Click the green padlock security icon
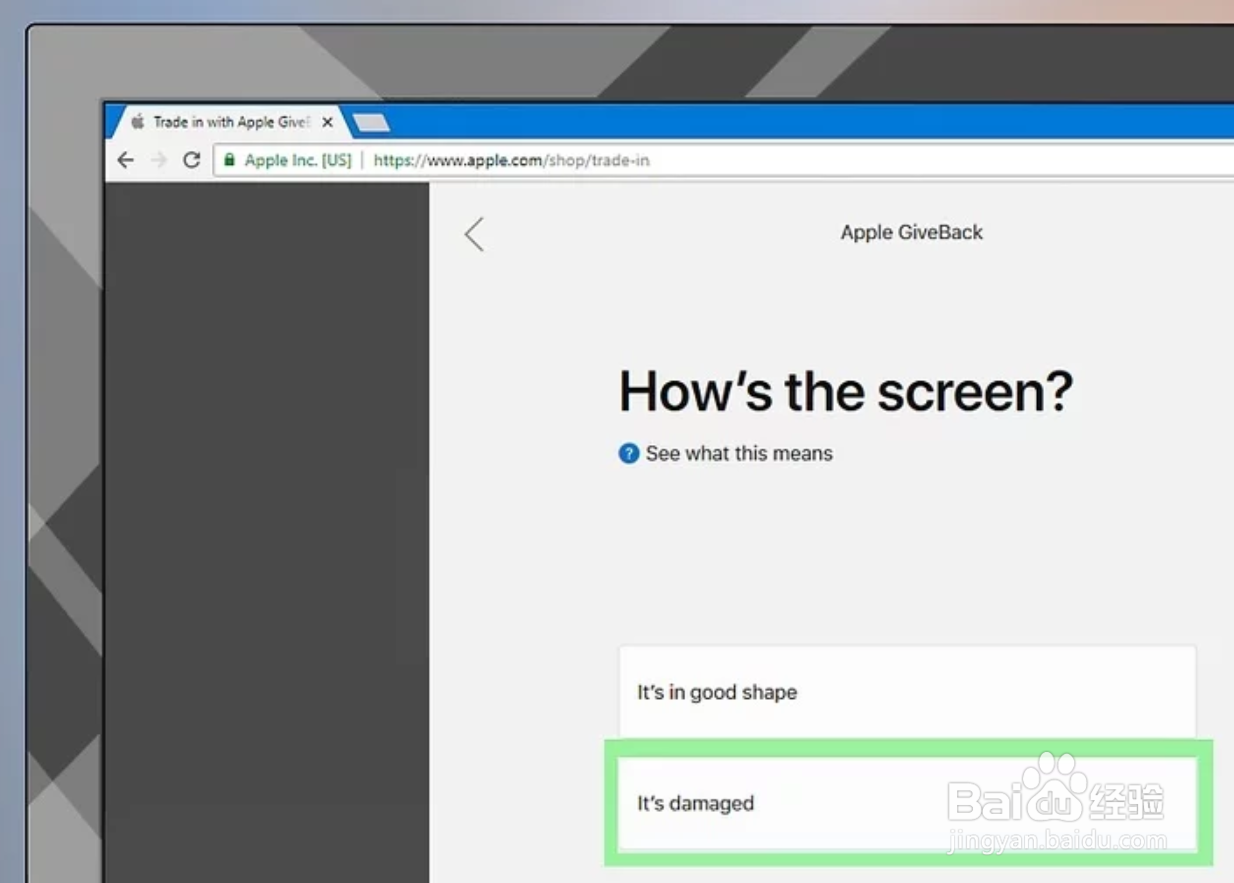The image size is (1234, 883). point(229,160)
